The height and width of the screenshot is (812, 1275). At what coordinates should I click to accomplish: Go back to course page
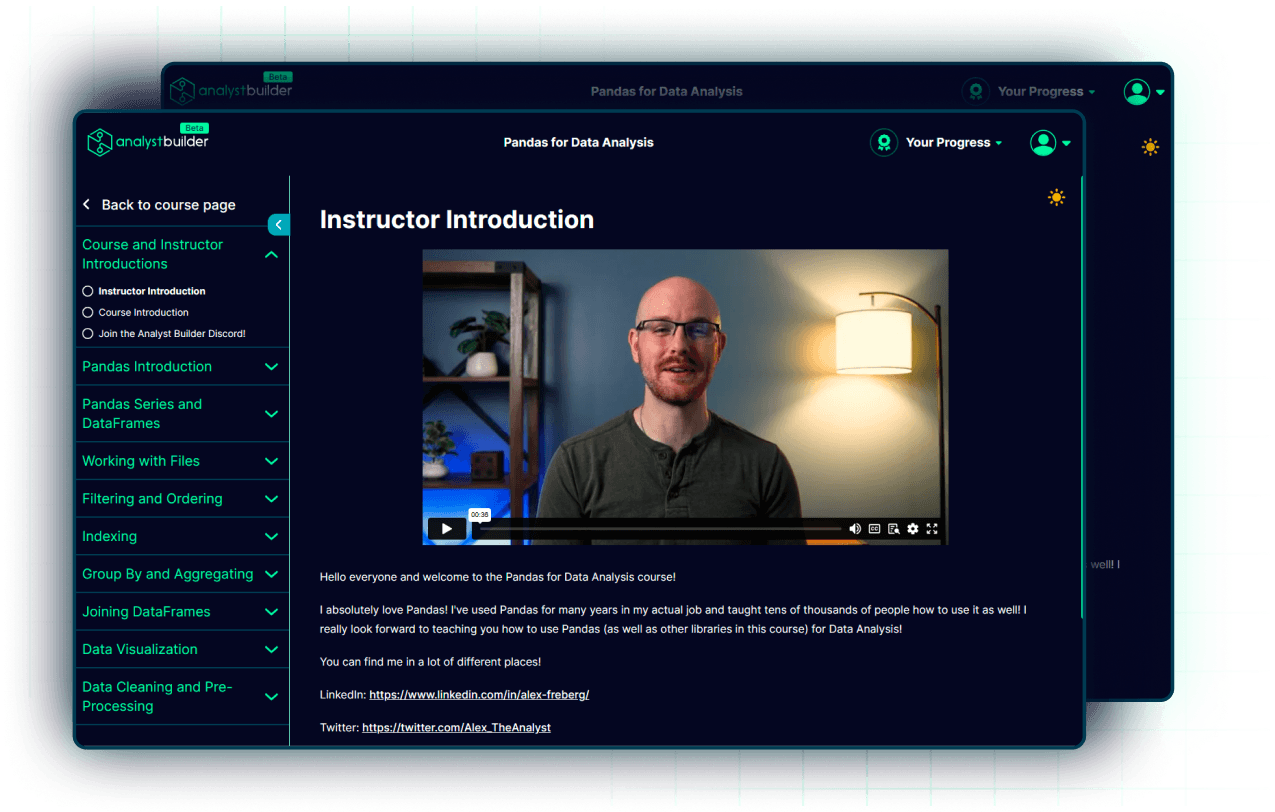coord(159,205)
